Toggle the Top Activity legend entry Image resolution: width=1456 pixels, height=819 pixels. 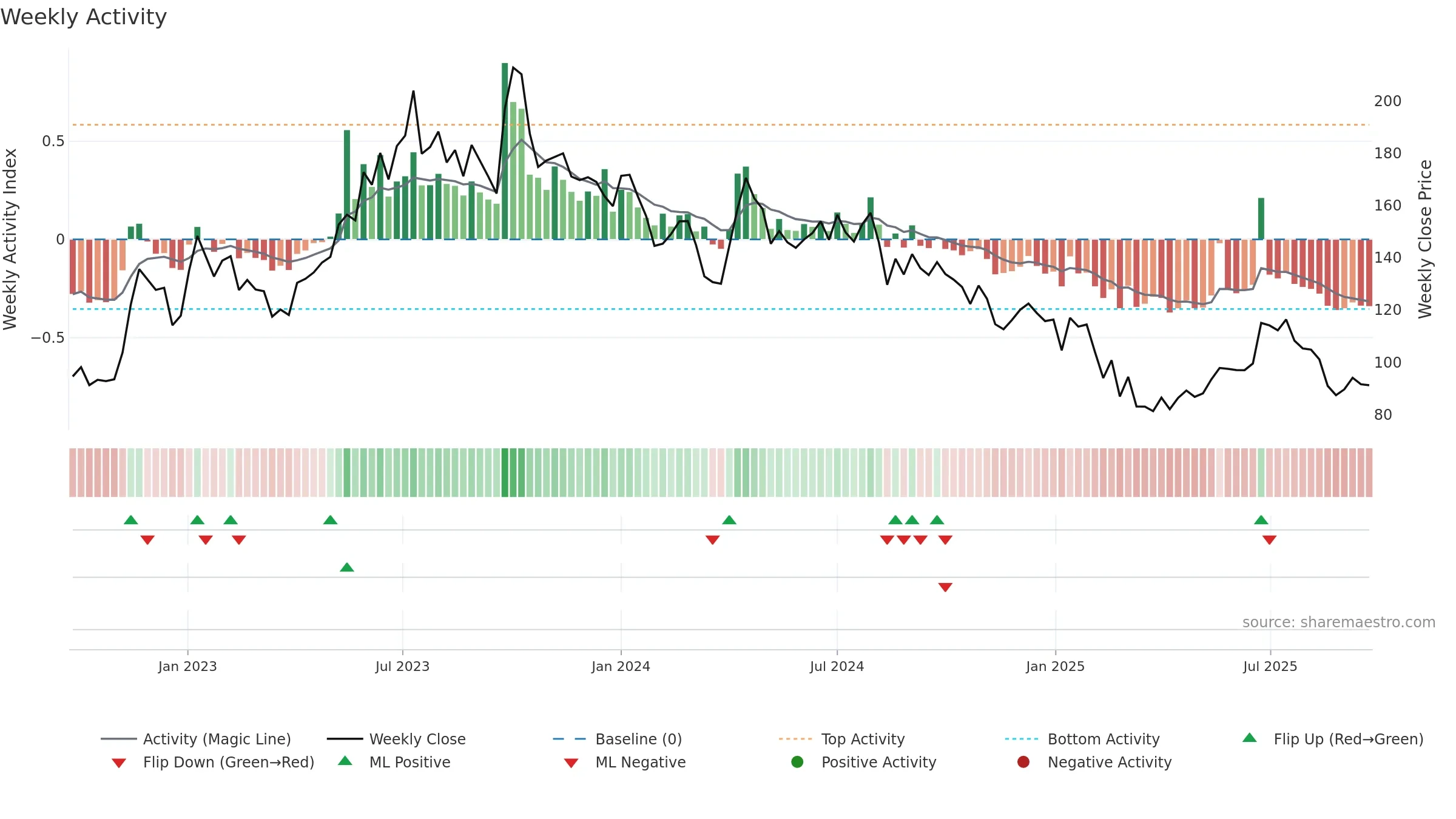[842, 739]
